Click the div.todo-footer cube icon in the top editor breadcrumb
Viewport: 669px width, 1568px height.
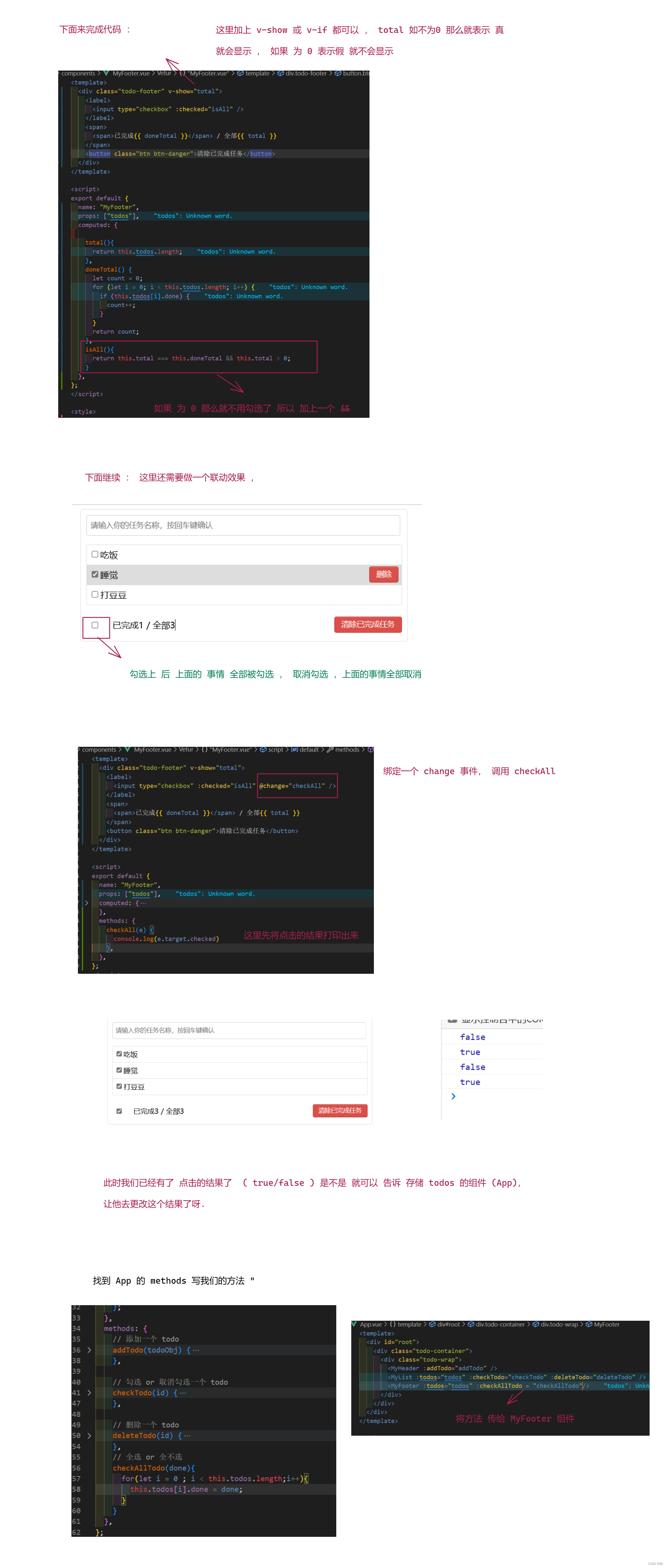click(x=281, y=73)
